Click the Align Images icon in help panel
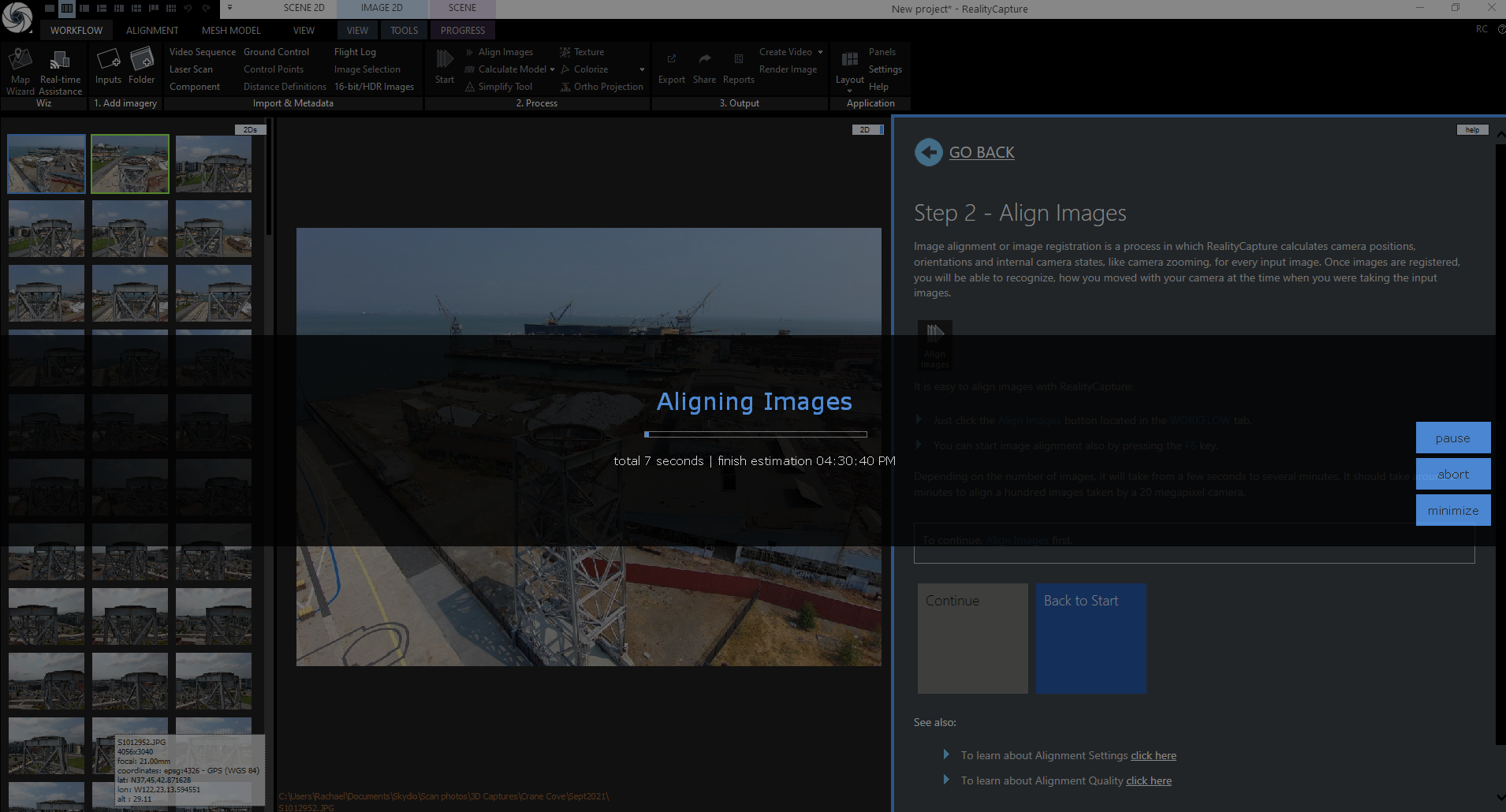The height and width of the screenshot is (812, 1506). 935,345
